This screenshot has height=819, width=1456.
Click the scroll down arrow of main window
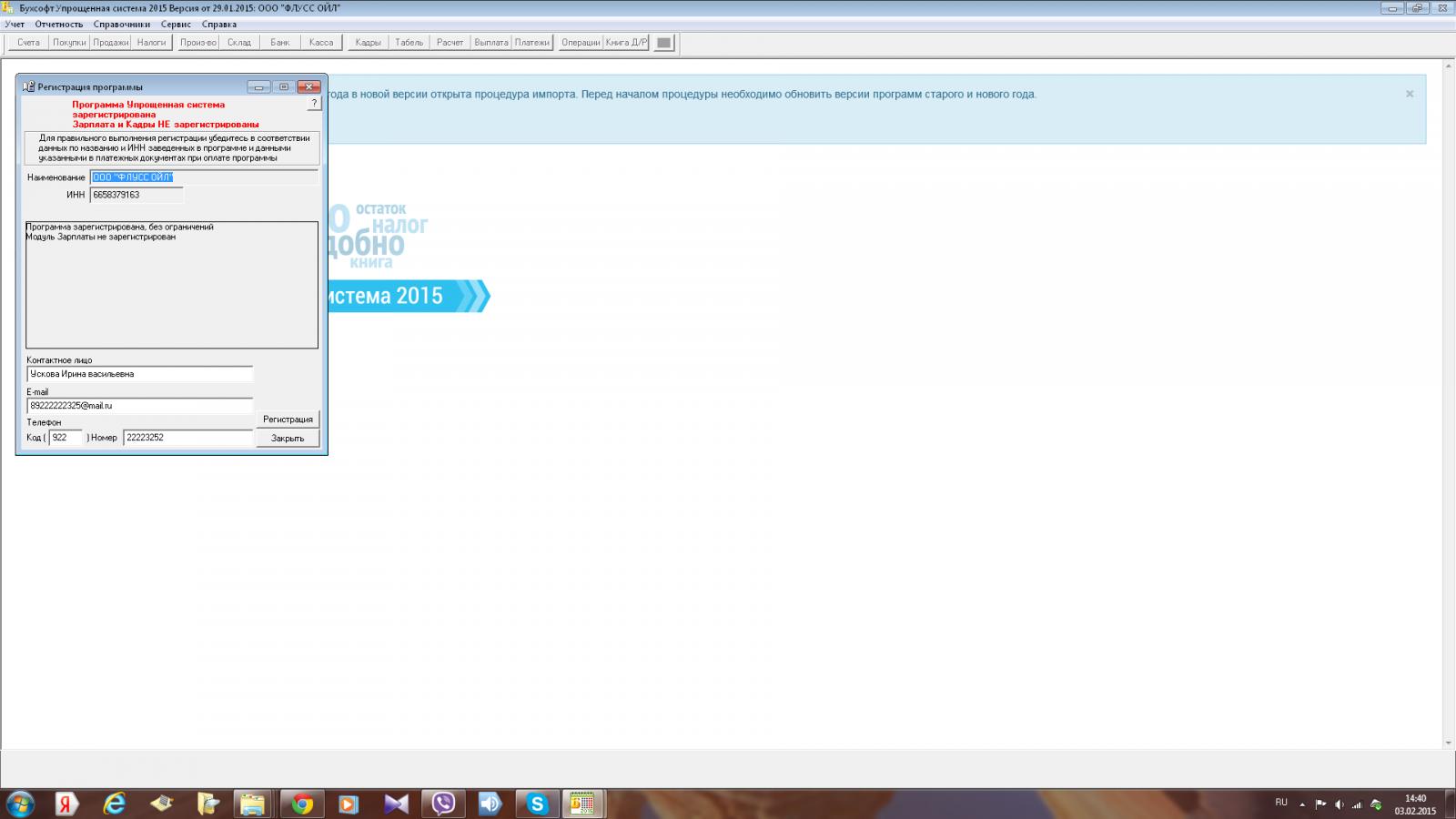1449,743
